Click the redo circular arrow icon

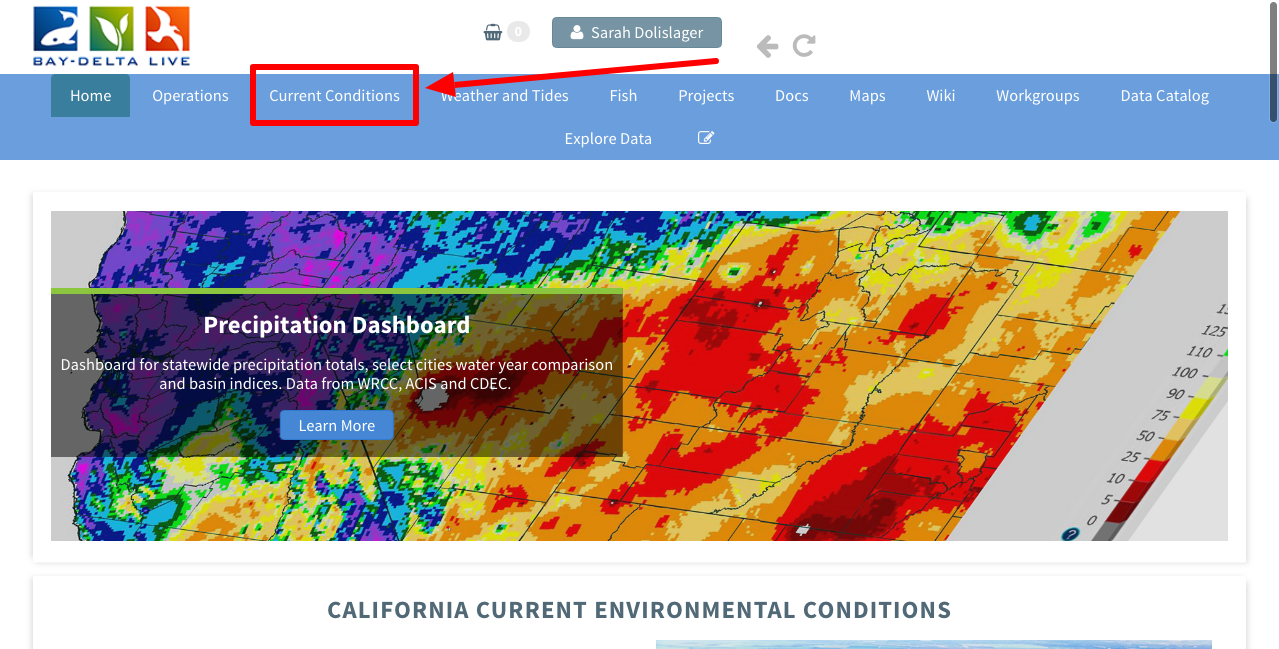804,46
